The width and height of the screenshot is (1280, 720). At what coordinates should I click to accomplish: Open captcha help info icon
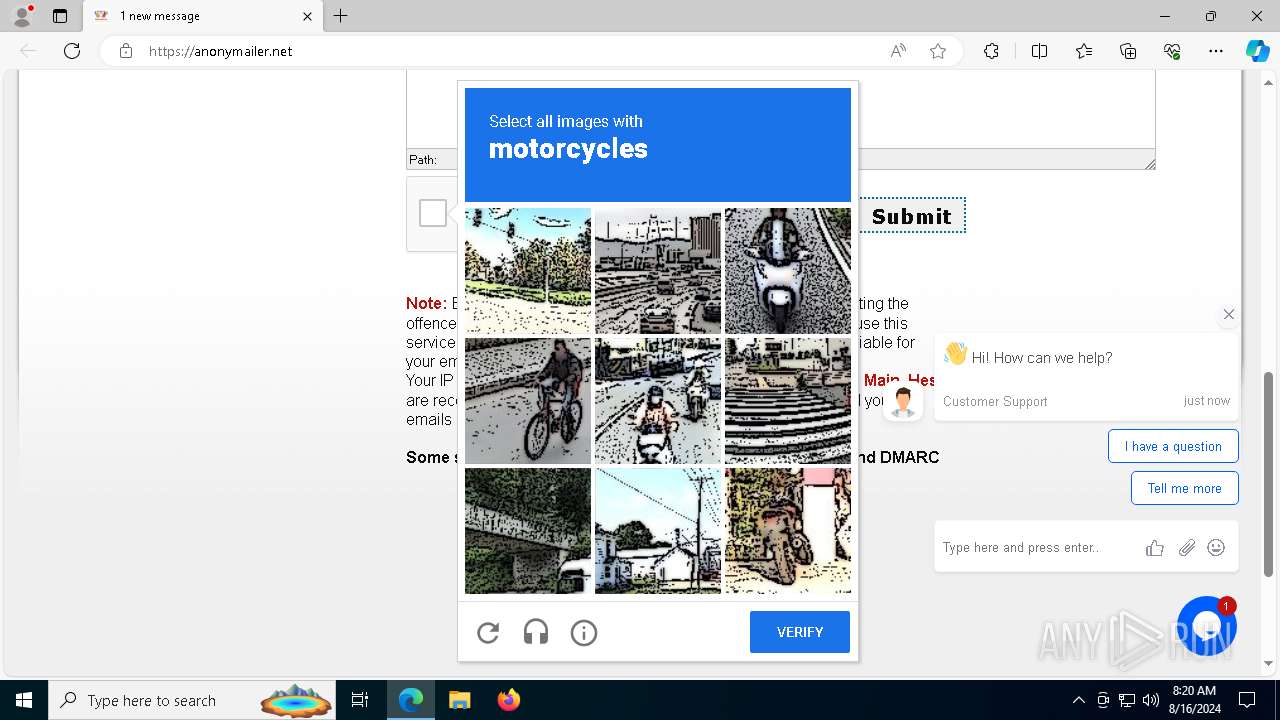pos(584,632)
